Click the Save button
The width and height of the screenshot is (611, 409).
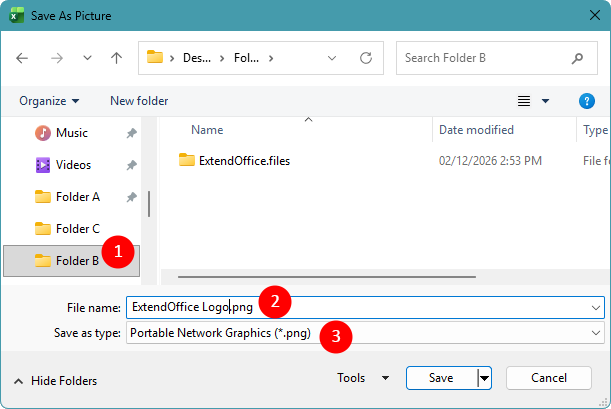441,378
